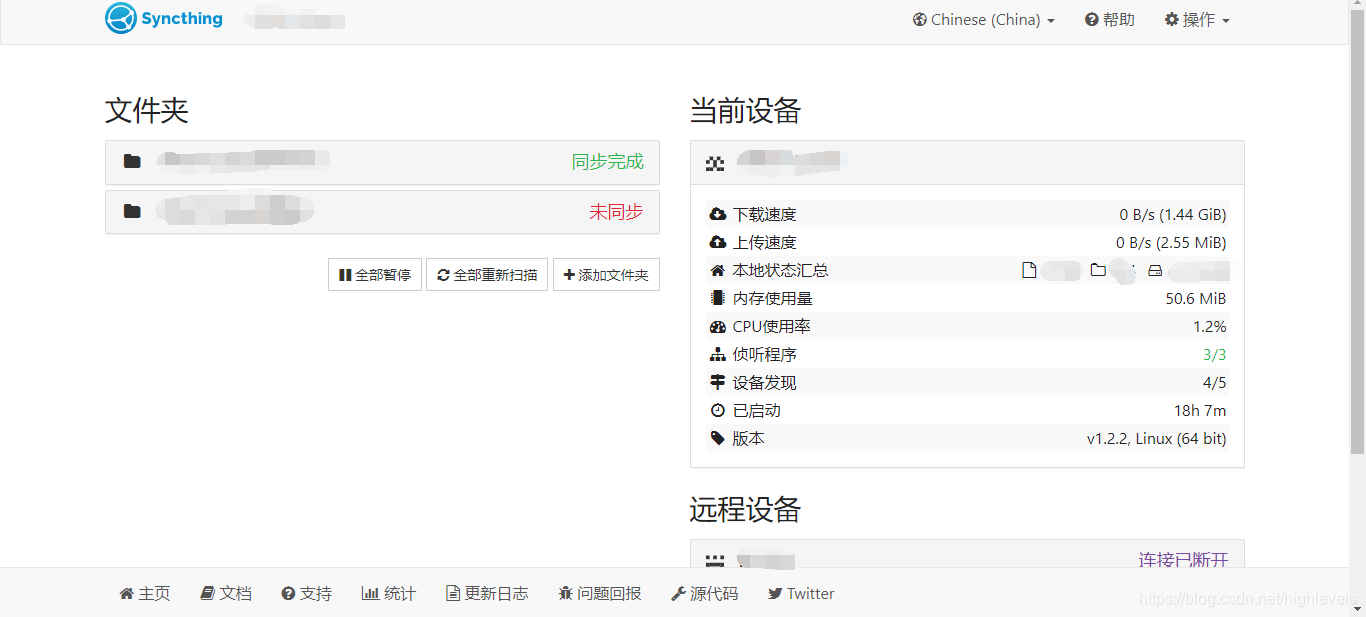Open the 源代码 footer link
The width and height of the screenshot is (1366, 617).
pos(704,594)
